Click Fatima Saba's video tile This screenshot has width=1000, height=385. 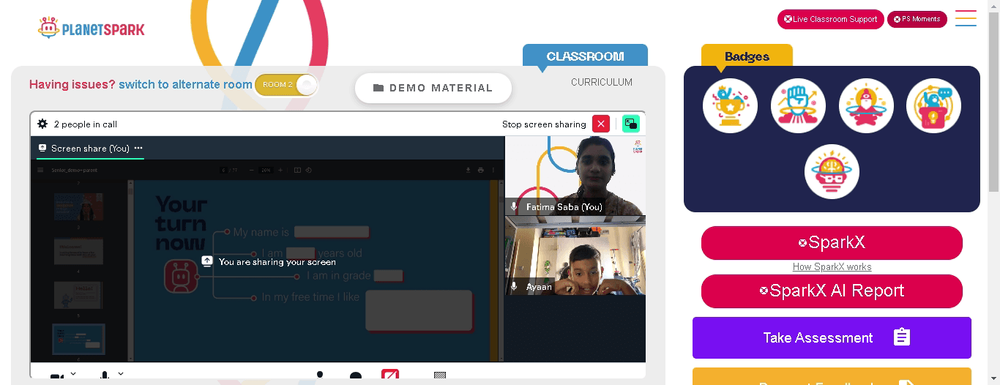(x=575, y=176)
